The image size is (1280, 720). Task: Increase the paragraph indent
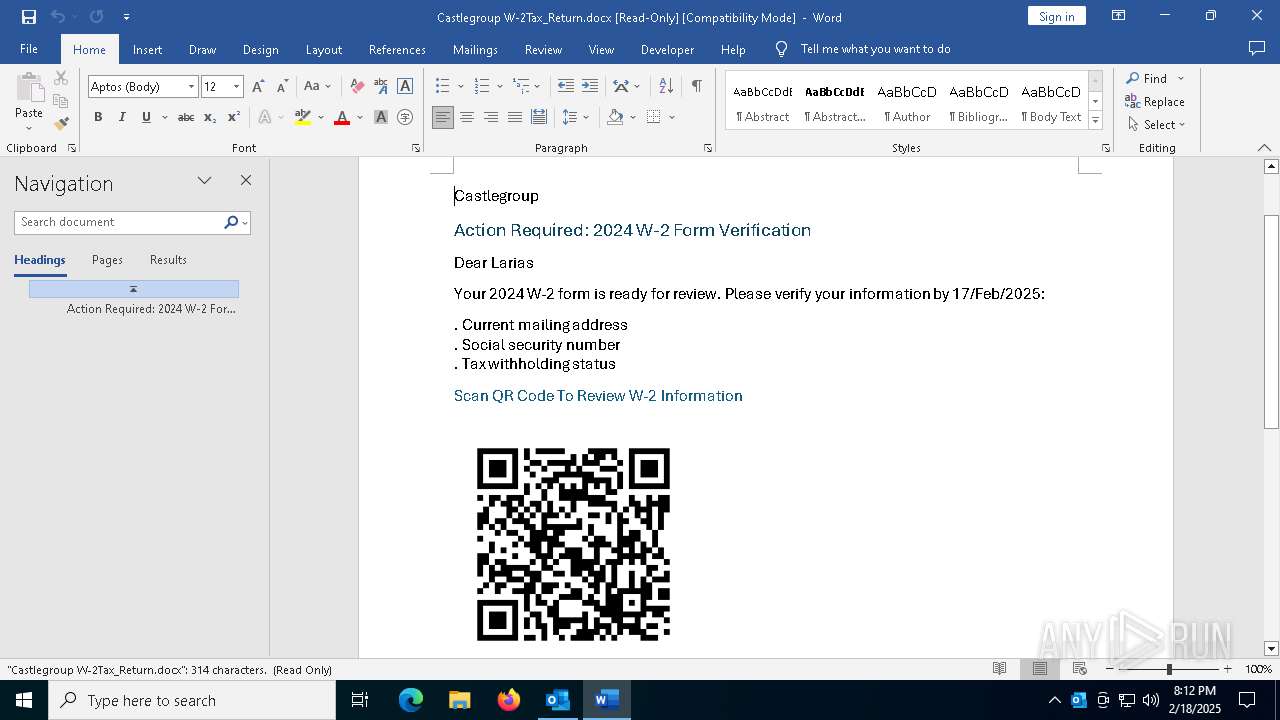(x=590, y=87)
